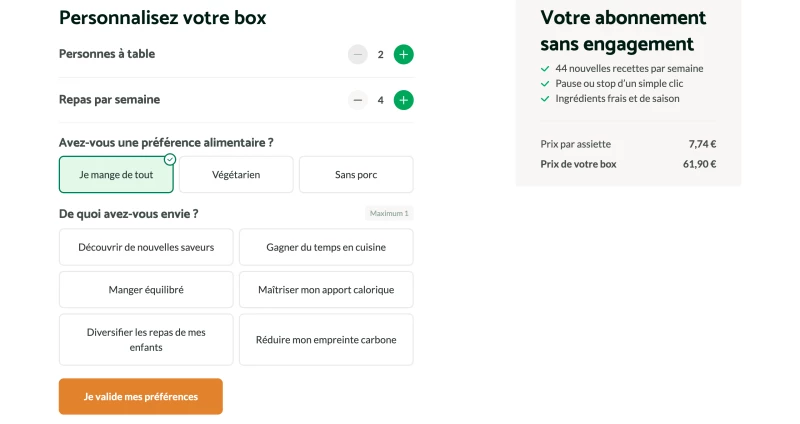Increase Repas par semaine count
The height and width of the screenshot is (424, 800).
pyautogui.click(x=403, y=100)
